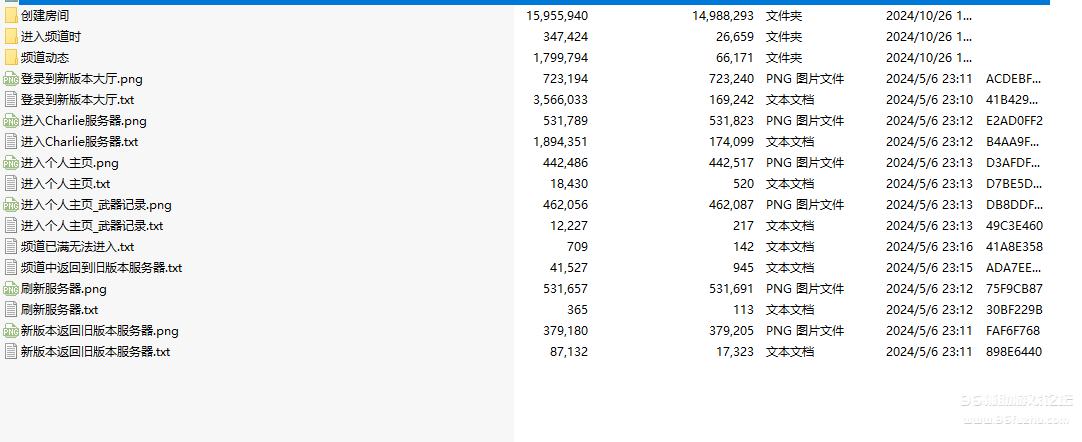Click the document icon for 刷新服务器.txt

11,310
